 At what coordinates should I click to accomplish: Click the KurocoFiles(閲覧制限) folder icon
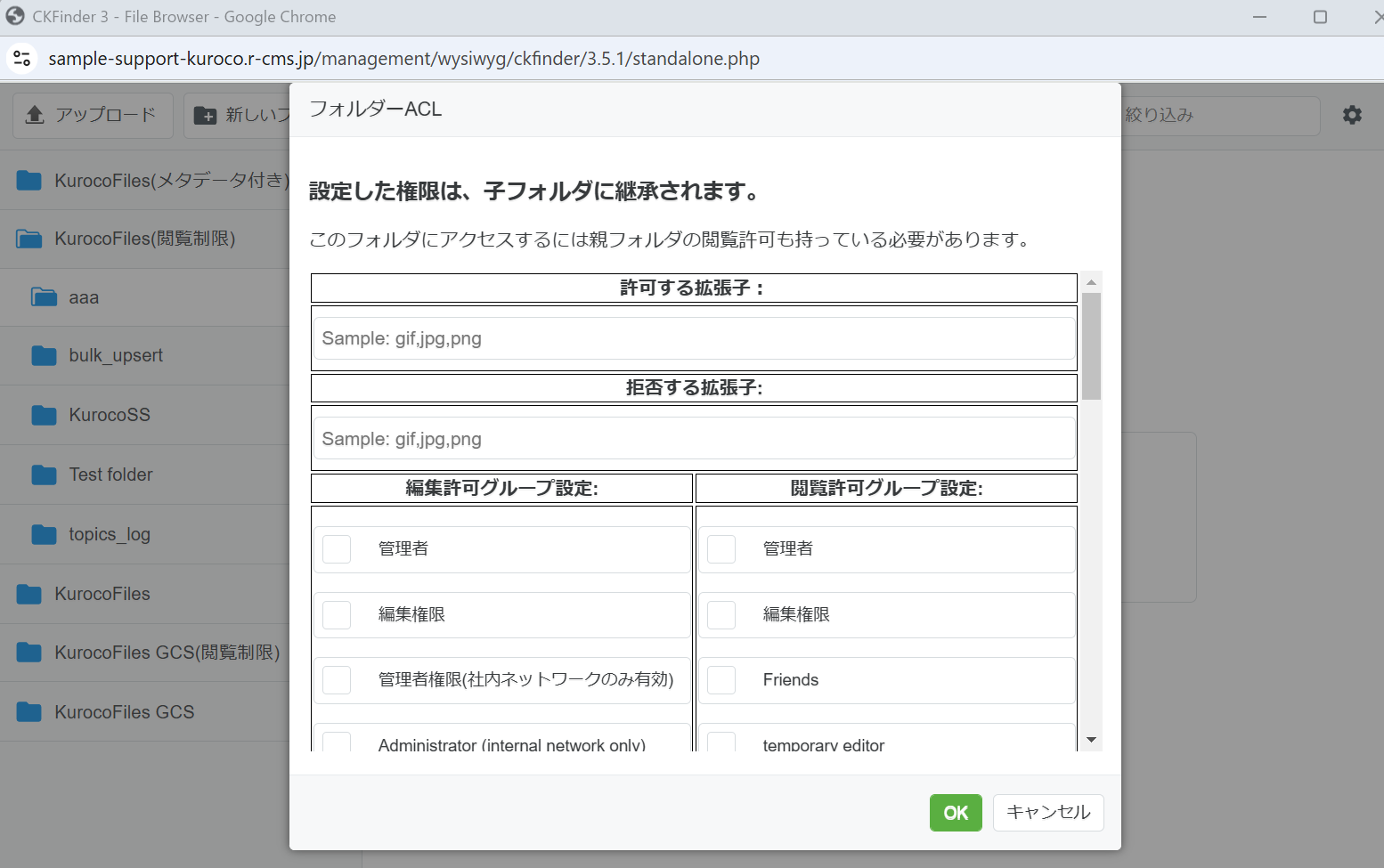tap(28, 238)
